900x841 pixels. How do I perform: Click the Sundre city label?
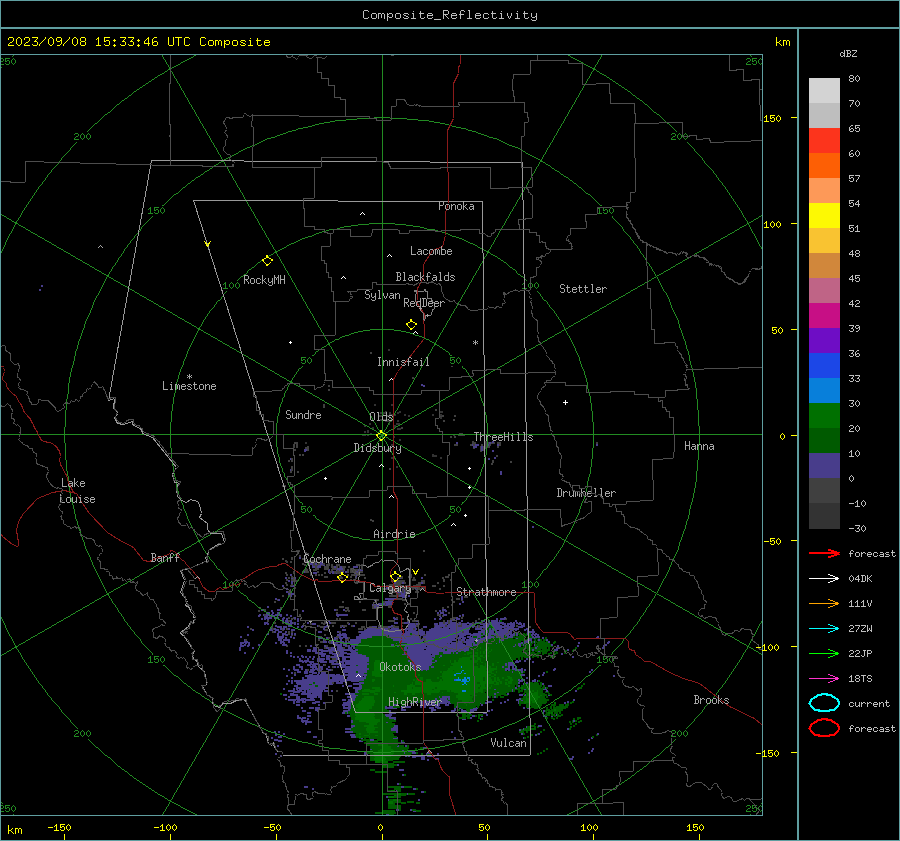pos(303,415)
